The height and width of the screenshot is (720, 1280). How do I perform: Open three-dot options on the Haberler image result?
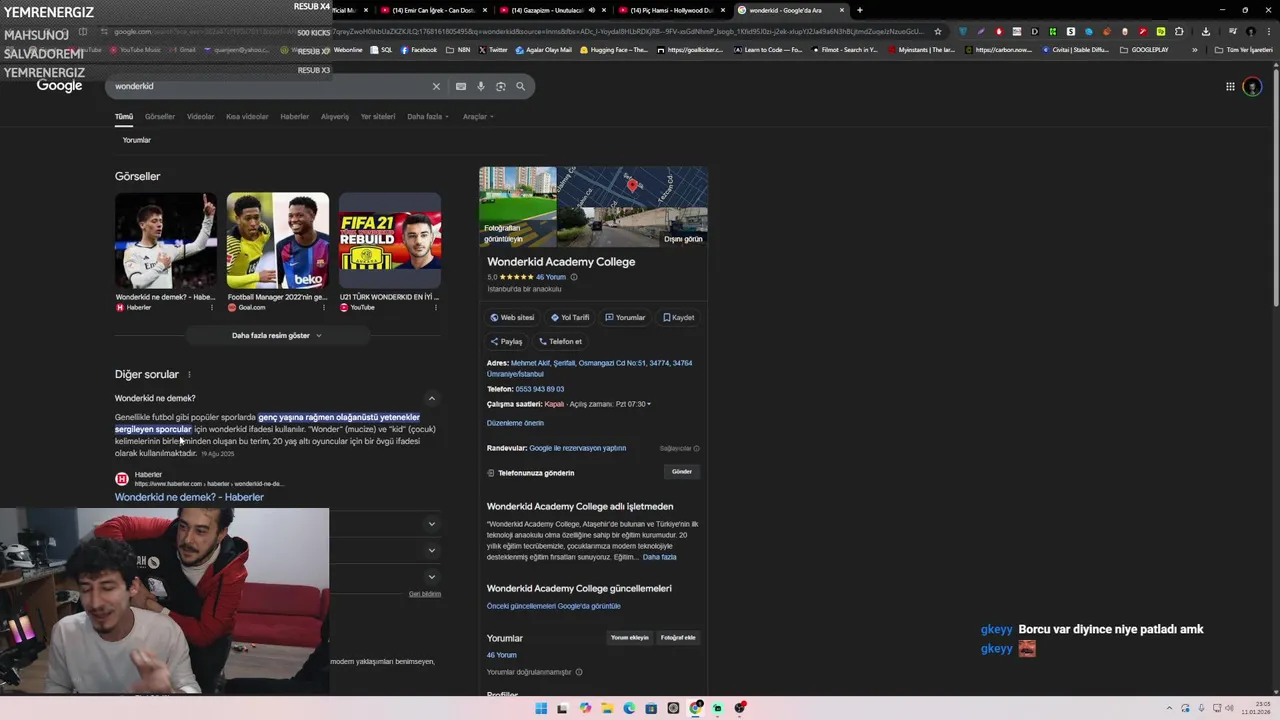tap(211, 307)
